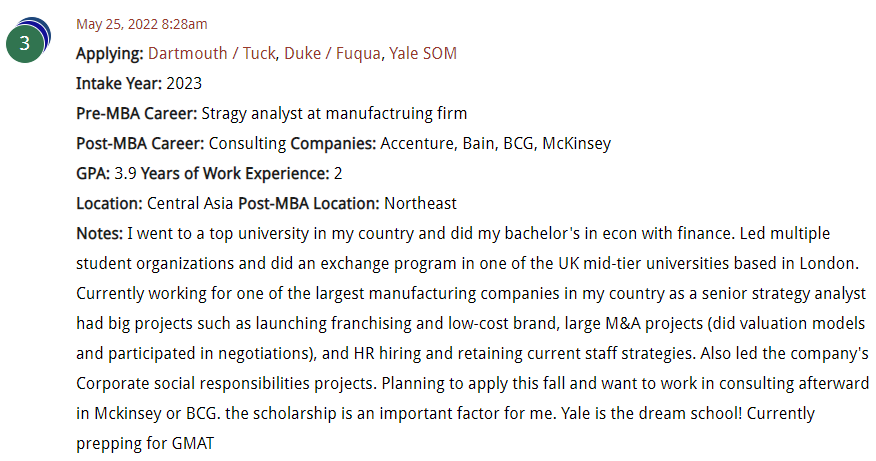This screenshot has height=461, width=876.
Task: Open the May 25, 2022 8:28am timestamp
Action: 141,24
